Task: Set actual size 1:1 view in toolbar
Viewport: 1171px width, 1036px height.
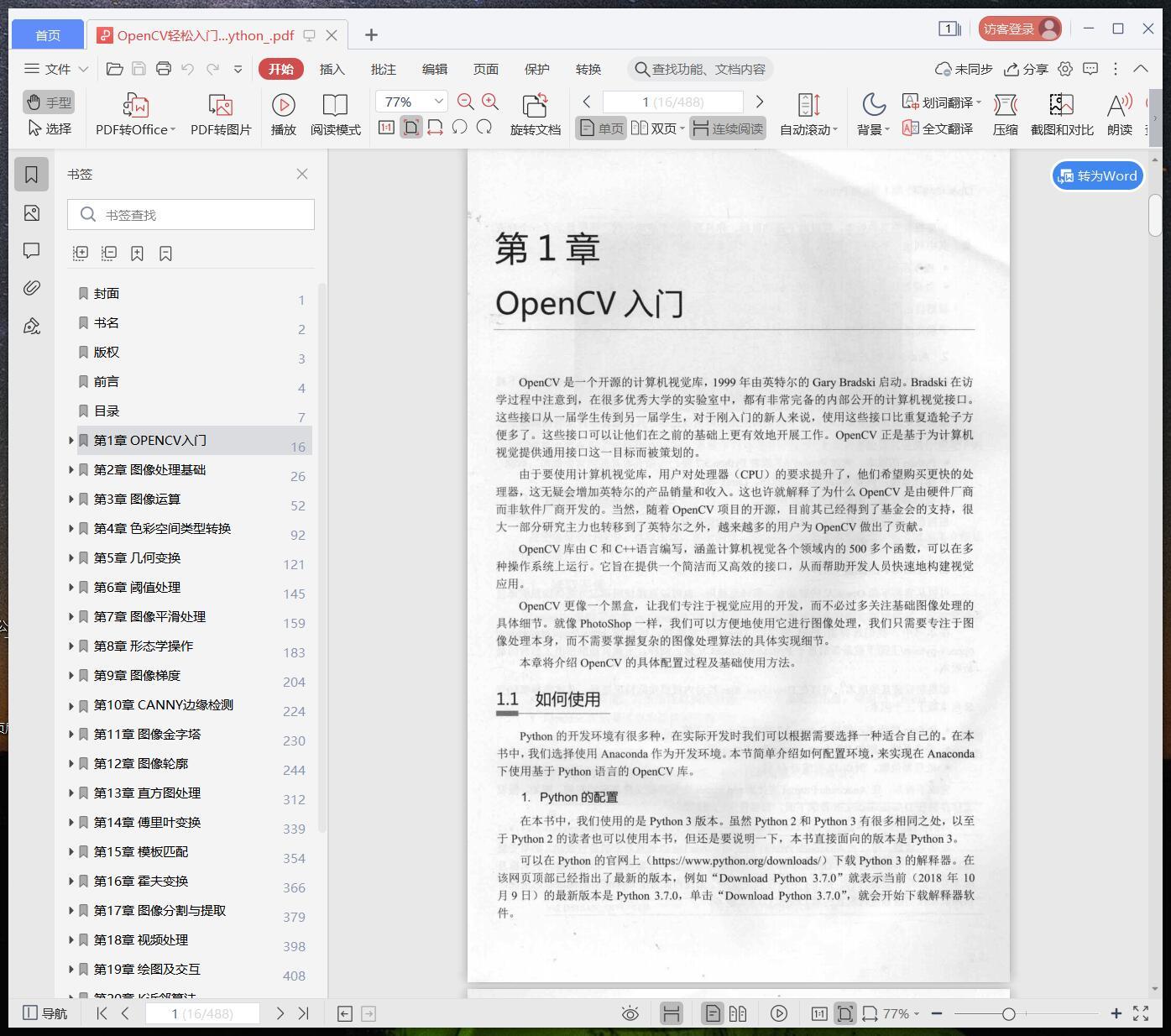Action: point(386,128)
